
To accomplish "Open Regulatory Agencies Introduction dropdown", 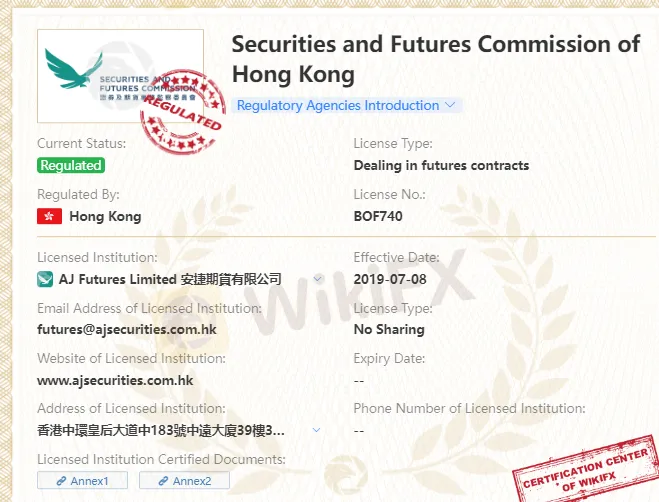I will pyautogui.click(x=346, y=105).
